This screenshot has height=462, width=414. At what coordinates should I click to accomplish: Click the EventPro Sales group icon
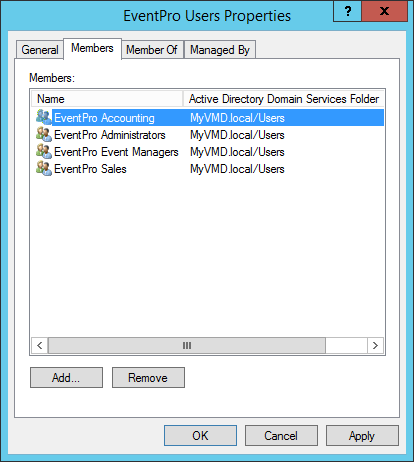[44, 168]
